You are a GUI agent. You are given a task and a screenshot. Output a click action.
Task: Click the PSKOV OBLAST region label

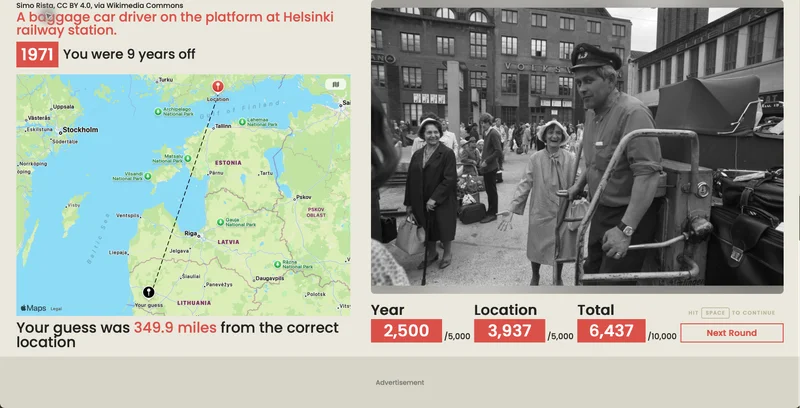(316, 212)
